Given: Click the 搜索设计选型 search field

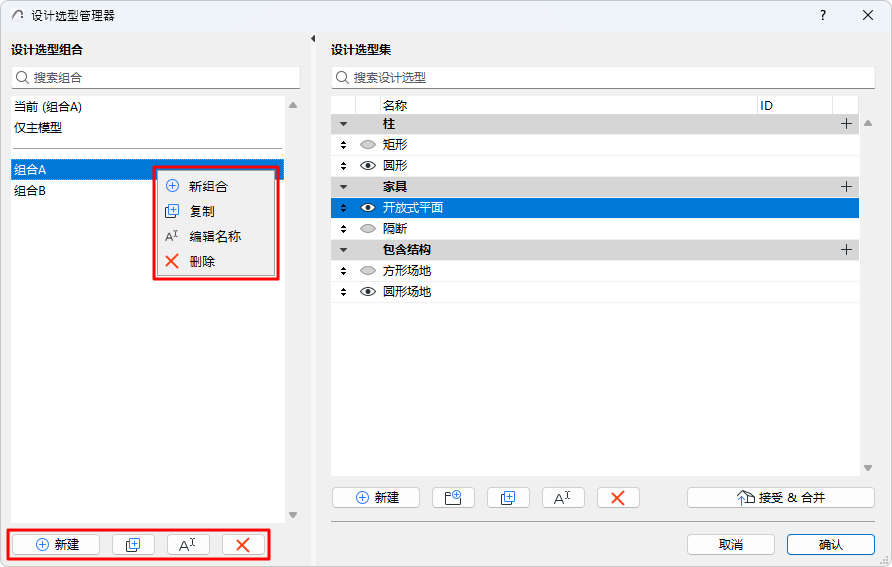Looking at the screenshot, I should (x=603, y=78).
